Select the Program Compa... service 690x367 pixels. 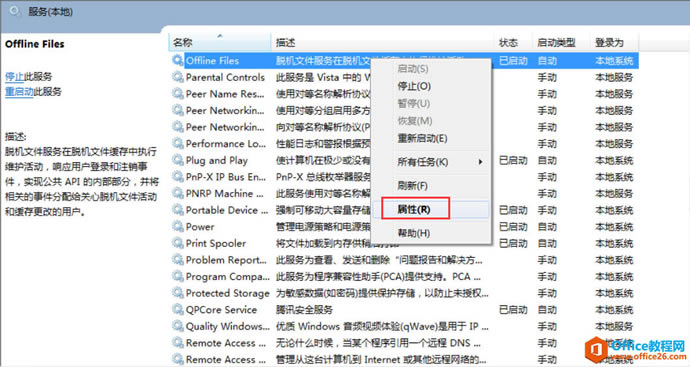click(228, 276)
